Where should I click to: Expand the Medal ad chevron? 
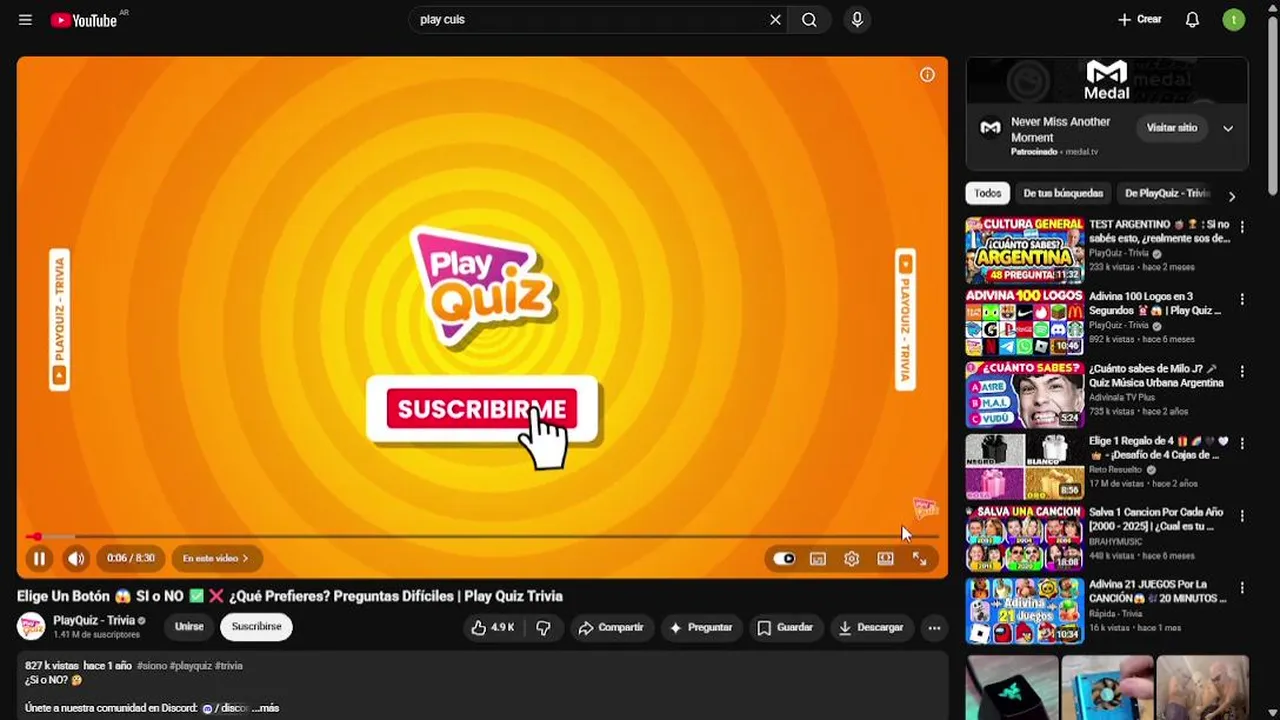tap(1228, 128)
